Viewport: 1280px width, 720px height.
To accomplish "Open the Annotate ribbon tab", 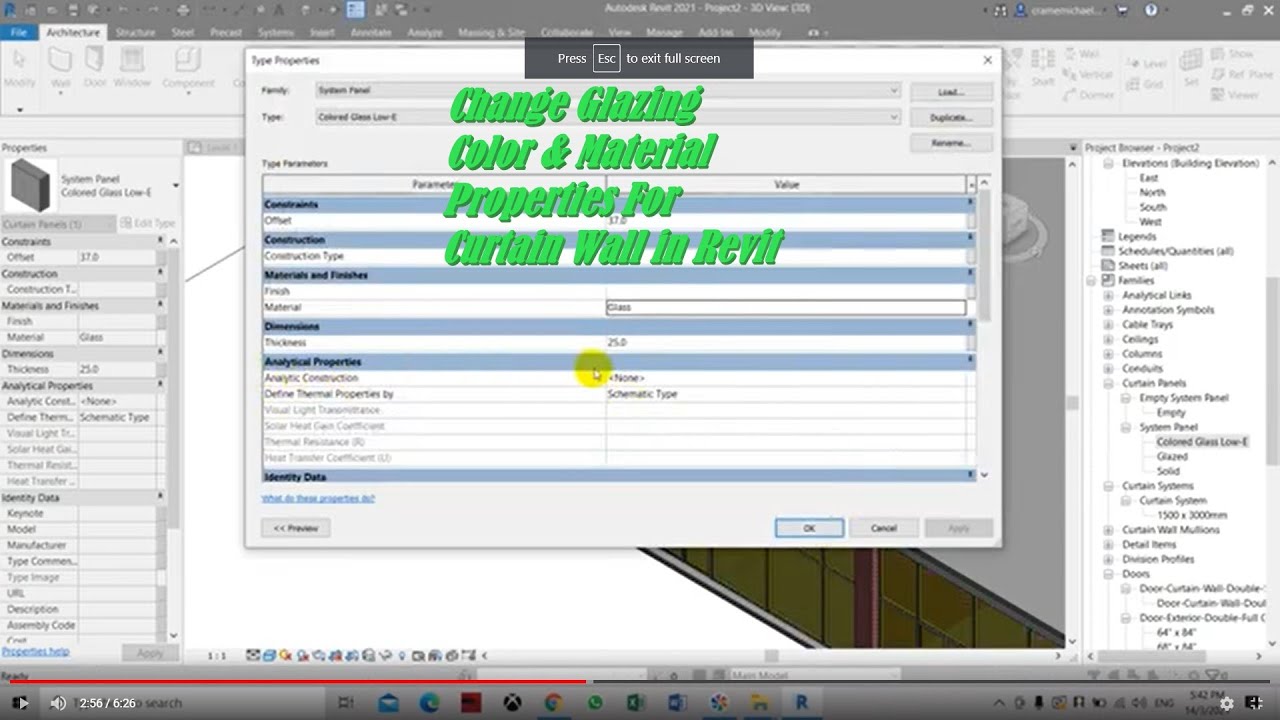I will 371,32.
